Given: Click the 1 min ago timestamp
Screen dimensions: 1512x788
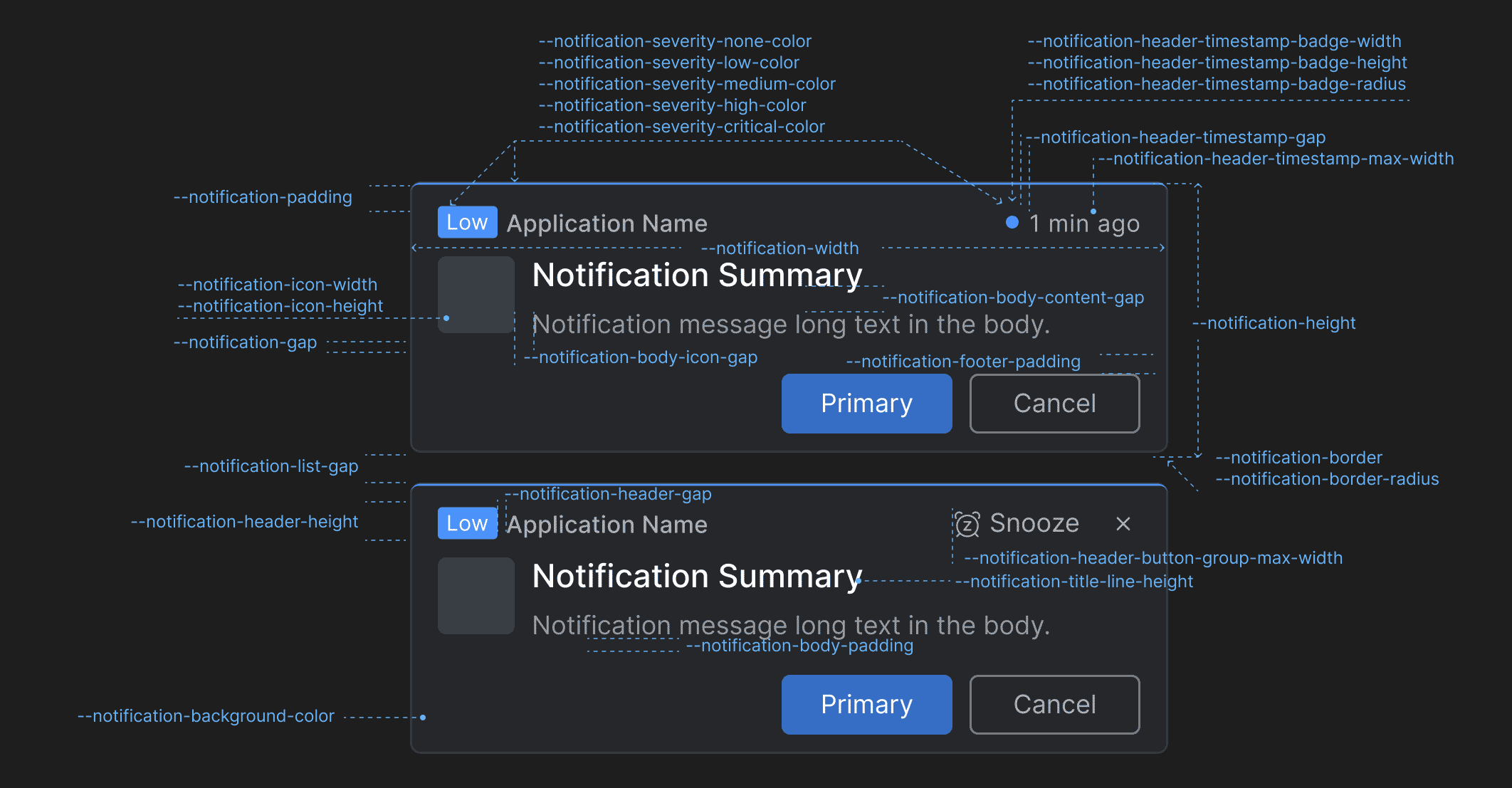Looking at the screenshot, I should [x=1083, y=223].
